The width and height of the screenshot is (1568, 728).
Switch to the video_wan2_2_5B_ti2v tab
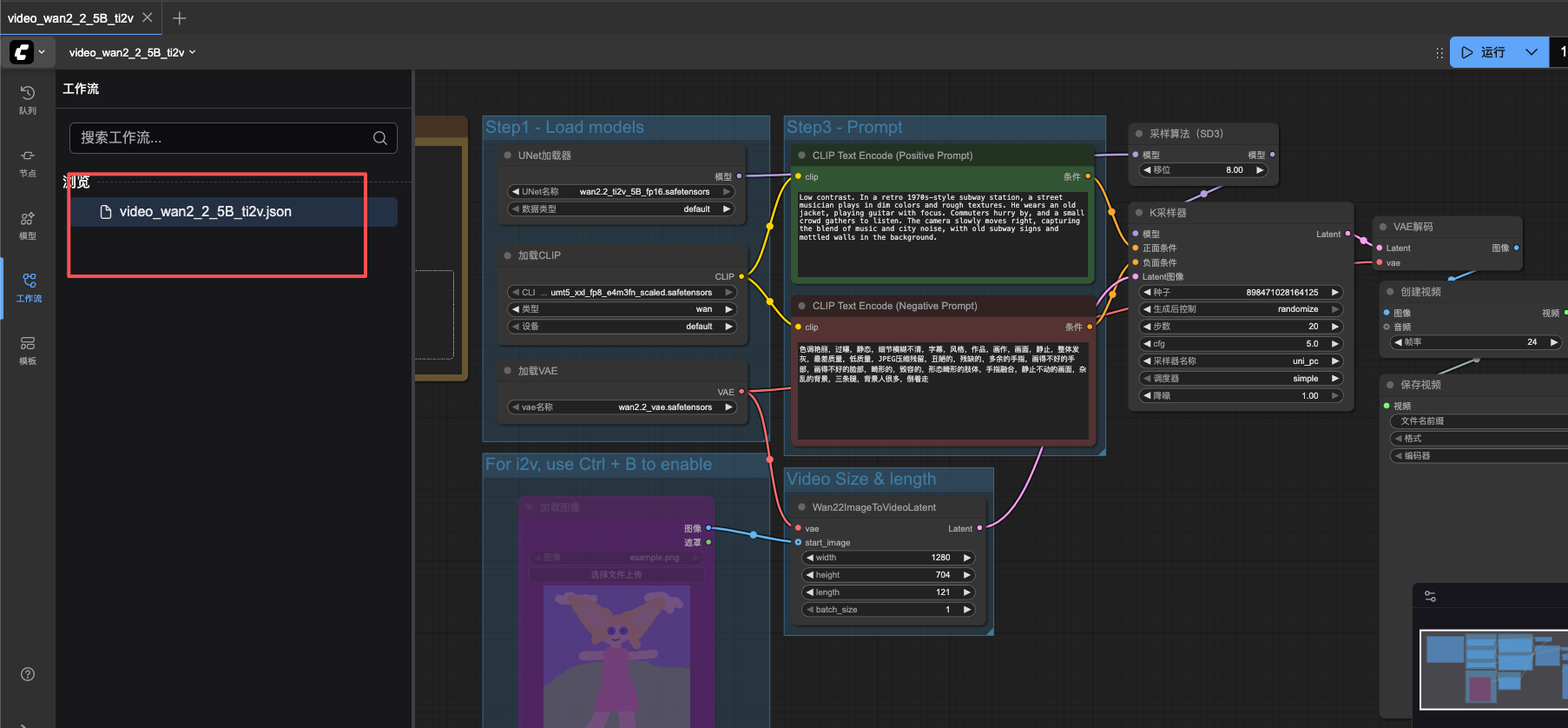click(70, 18)
